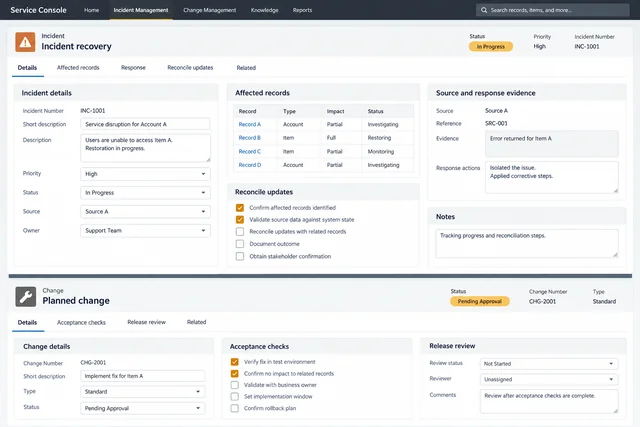This screenshot has height=427, width=640.
Task: Click the incident Short description field
Action: point(145,124)
